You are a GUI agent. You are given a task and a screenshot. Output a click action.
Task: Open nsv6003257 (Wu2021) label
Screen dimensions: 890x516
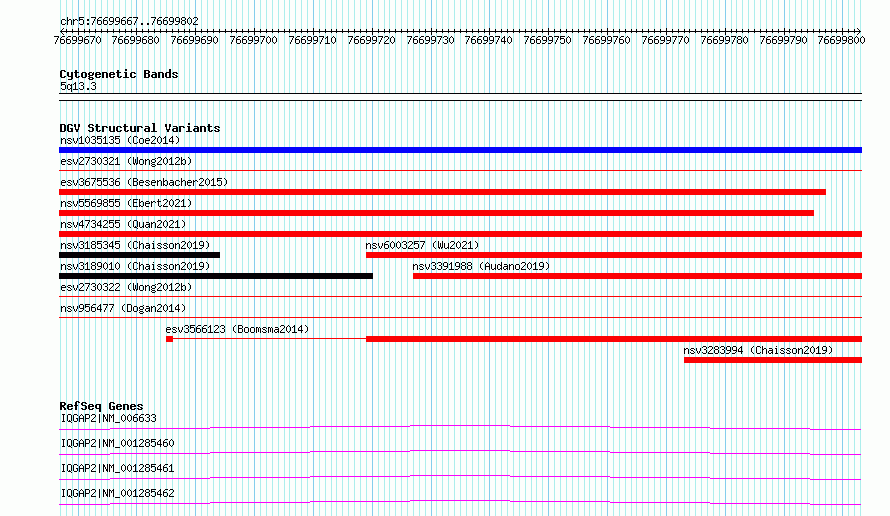pyautogui.click(x=422, y=245)
